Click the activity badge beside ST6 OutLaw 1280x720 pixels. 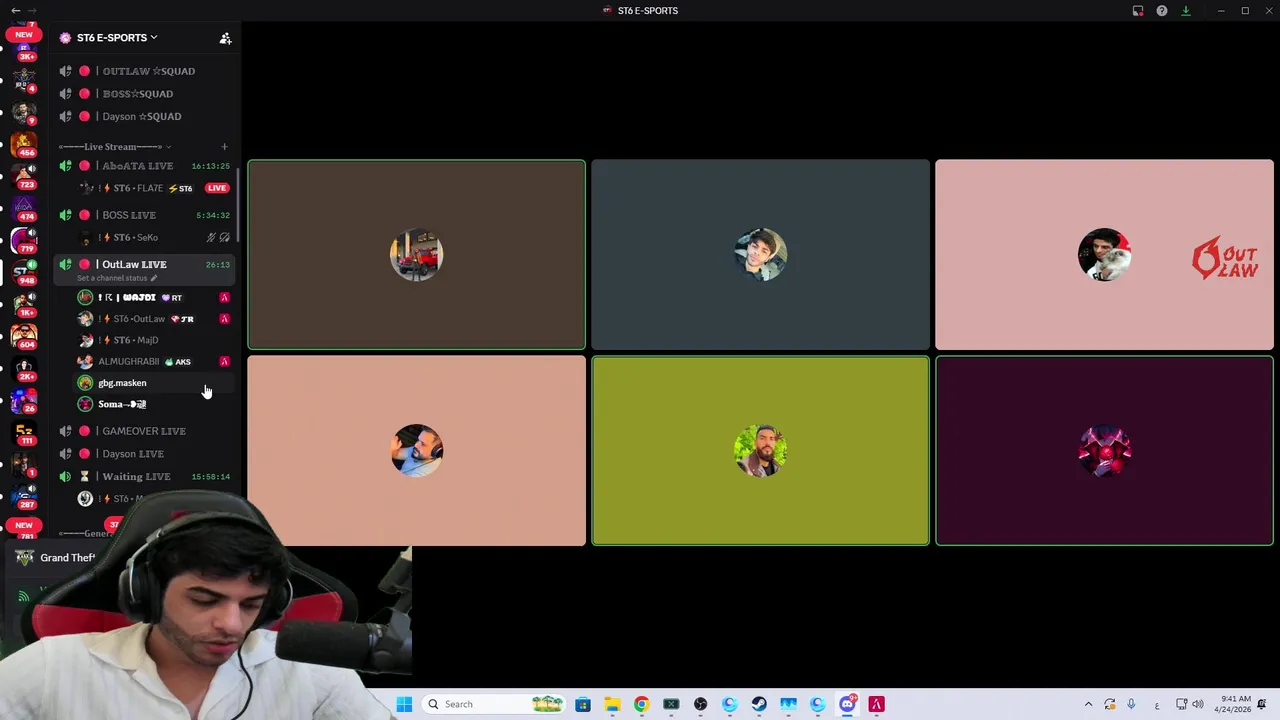224,319
